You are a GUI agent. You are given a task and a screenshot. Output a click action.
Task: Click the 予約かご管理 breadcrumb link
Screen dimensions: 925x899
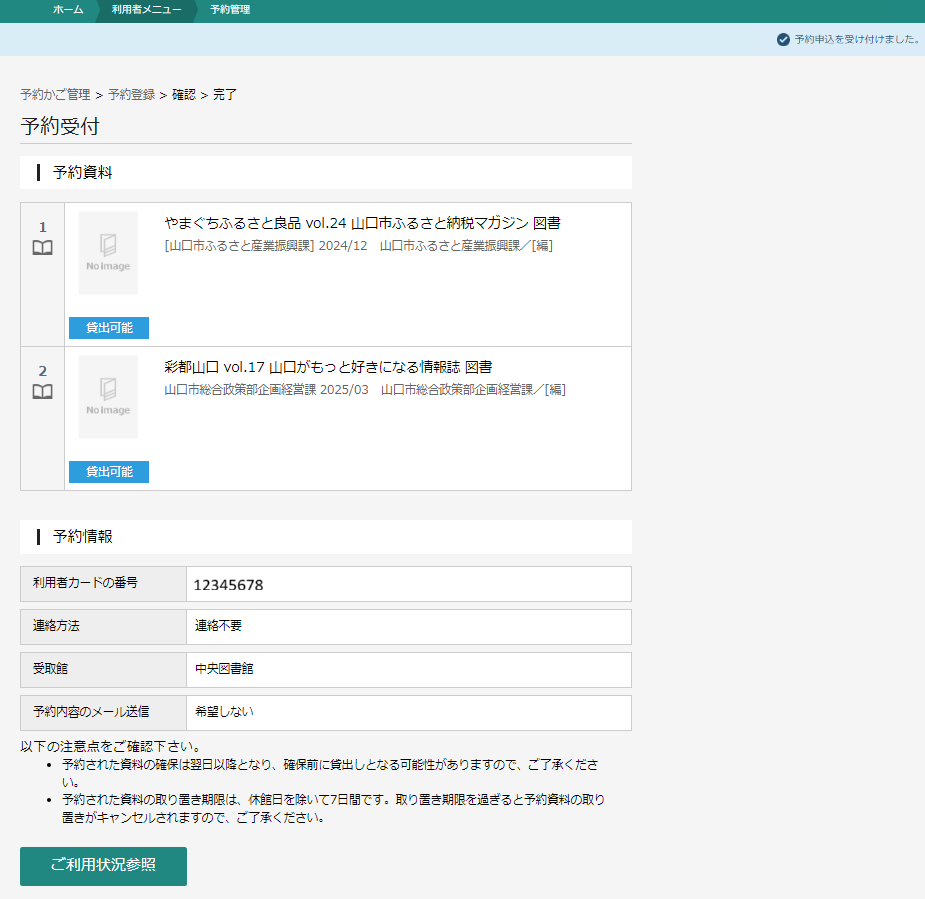pos(55,95)
